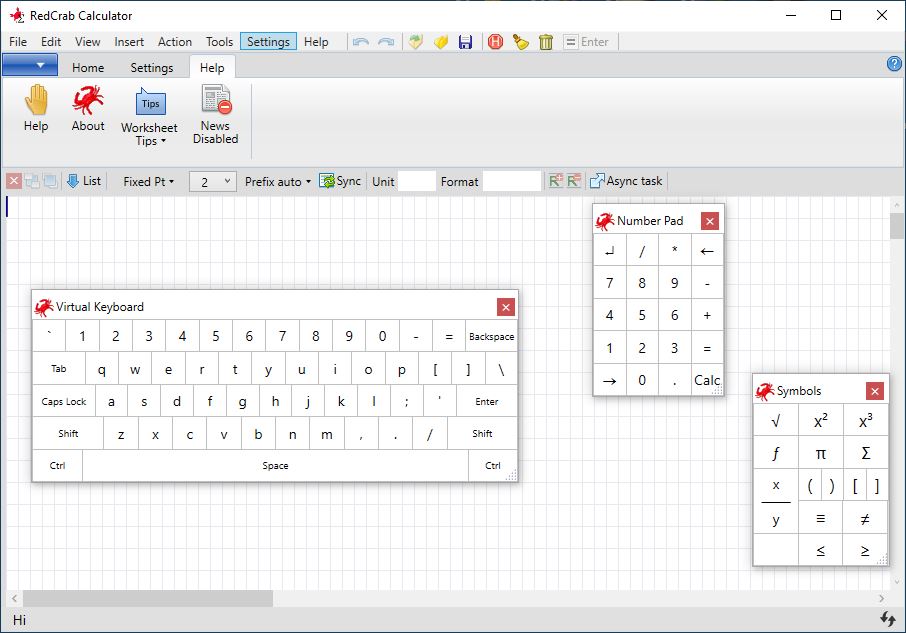
Task: Click the List button with blue arrow
Action: coord(84,181)
